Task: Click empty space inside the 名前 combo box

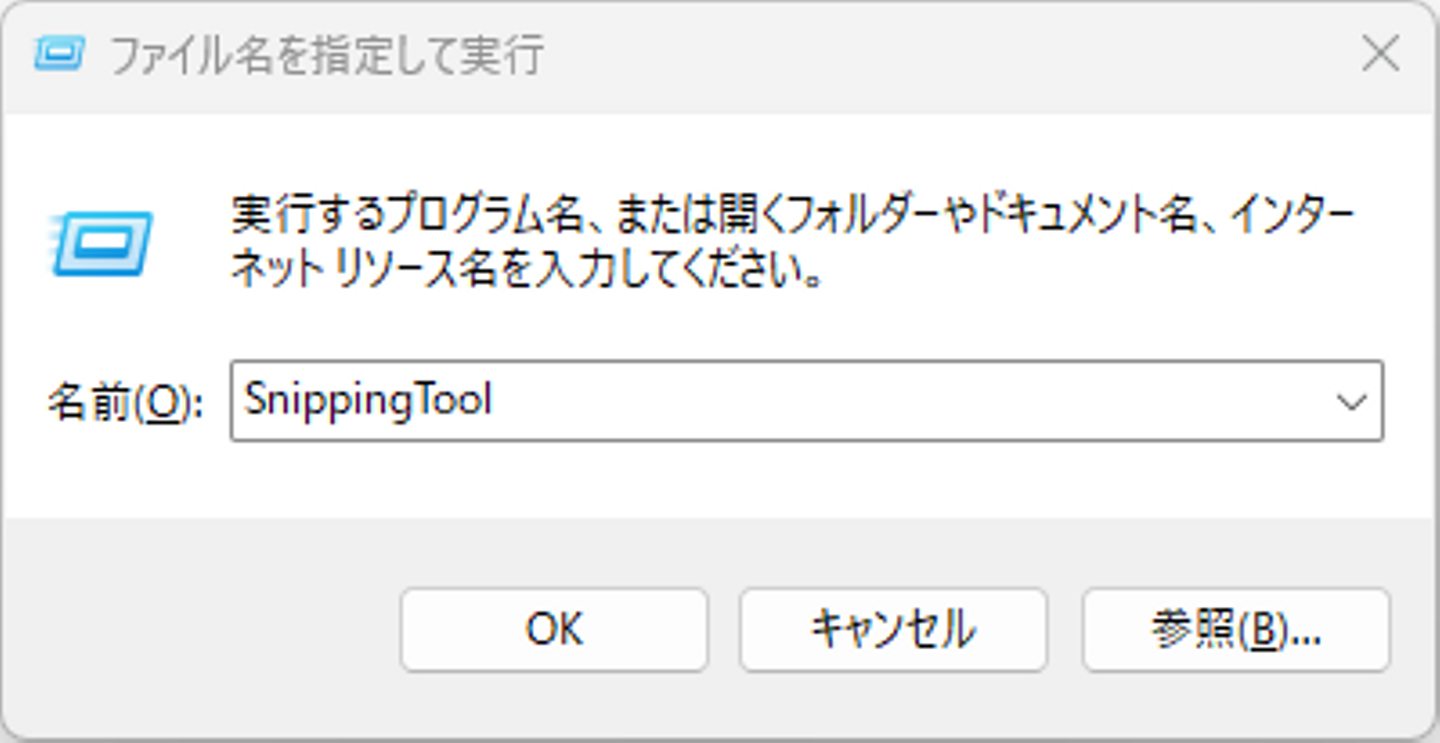Action: coord(900,402)
